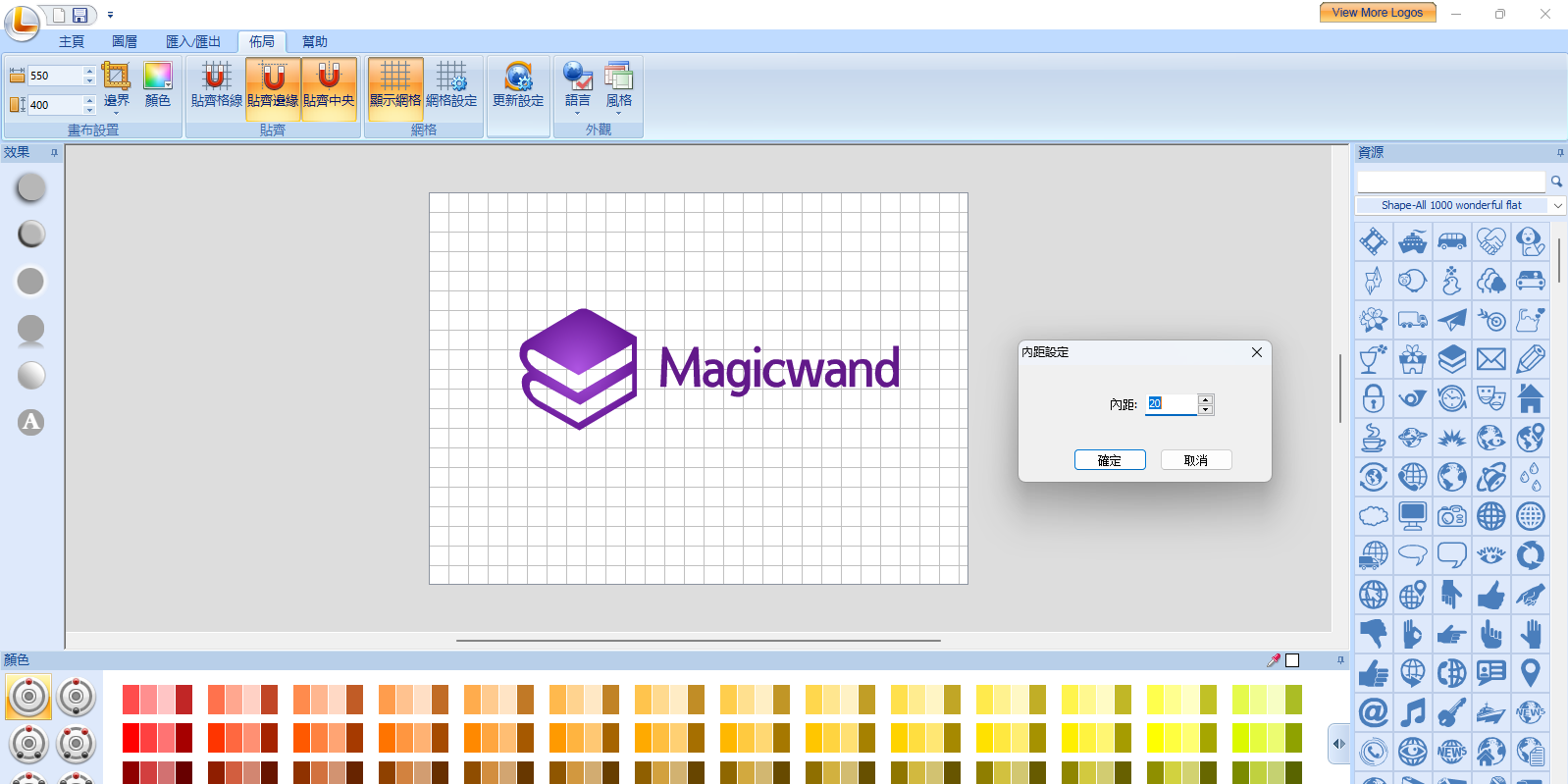This screenshot has height=784, width=1568.
Task: Apply the letter A text effect
Action: [x=31, y=422]
